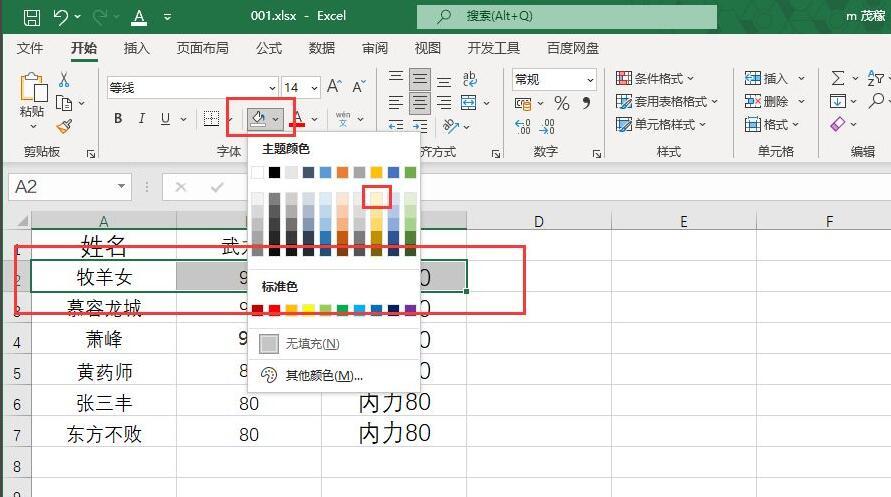891x497 pixels.
Task: Switch to the 页面布局 tab
Action: tap(202, 48)
